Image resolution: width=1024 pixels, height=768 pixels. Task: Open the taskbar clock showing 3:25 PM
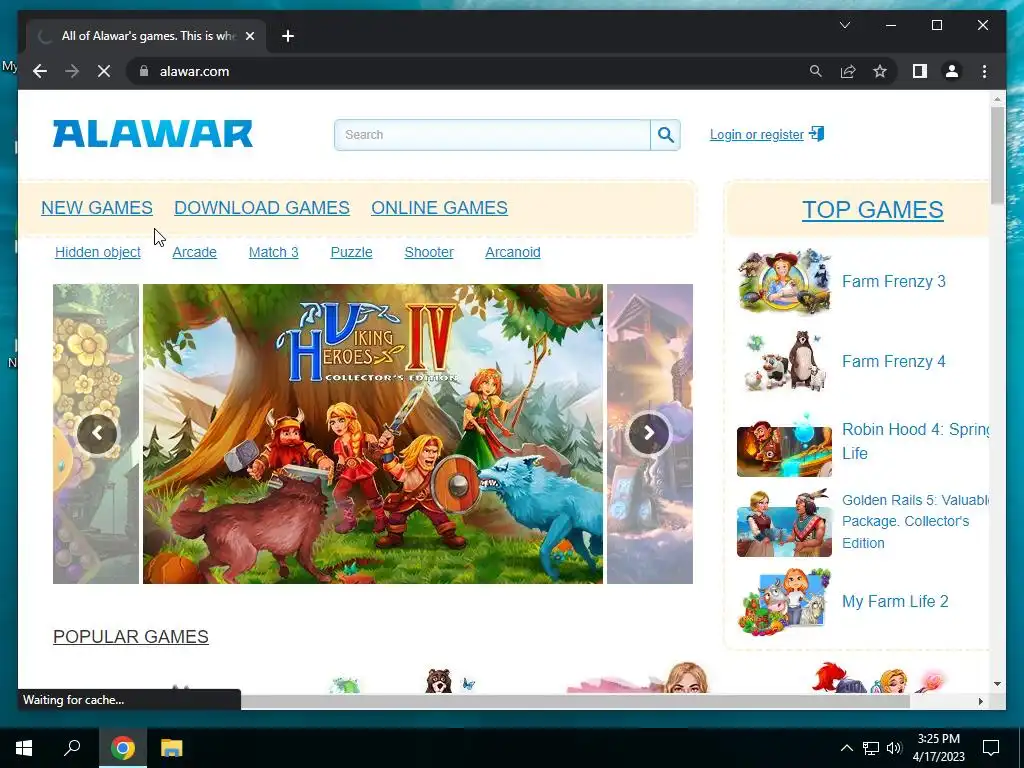point(938,748)
